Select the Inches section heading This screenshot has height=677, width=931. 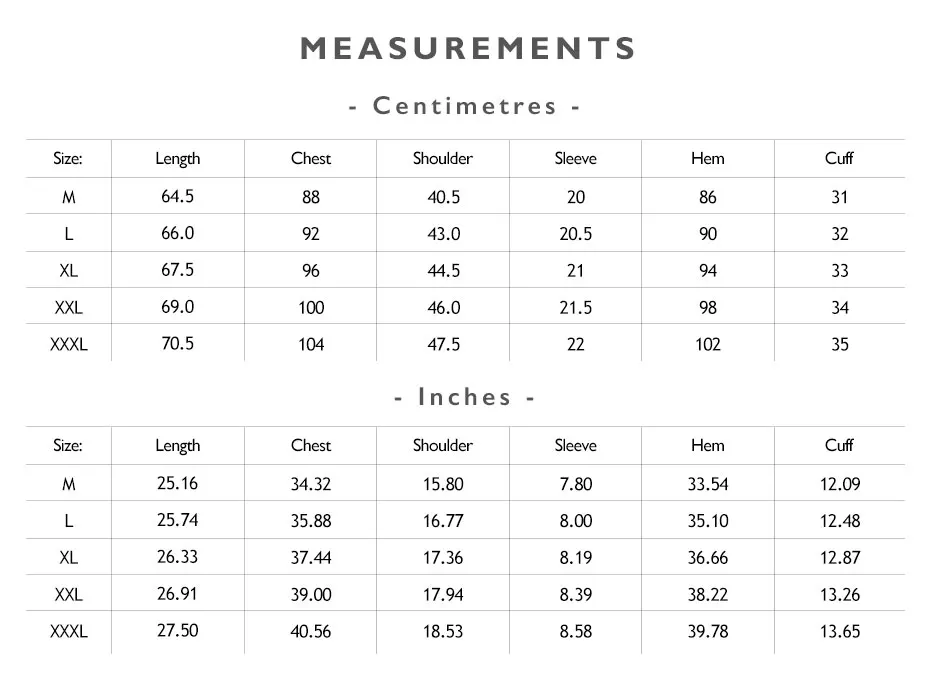click(x=465, y=397)
